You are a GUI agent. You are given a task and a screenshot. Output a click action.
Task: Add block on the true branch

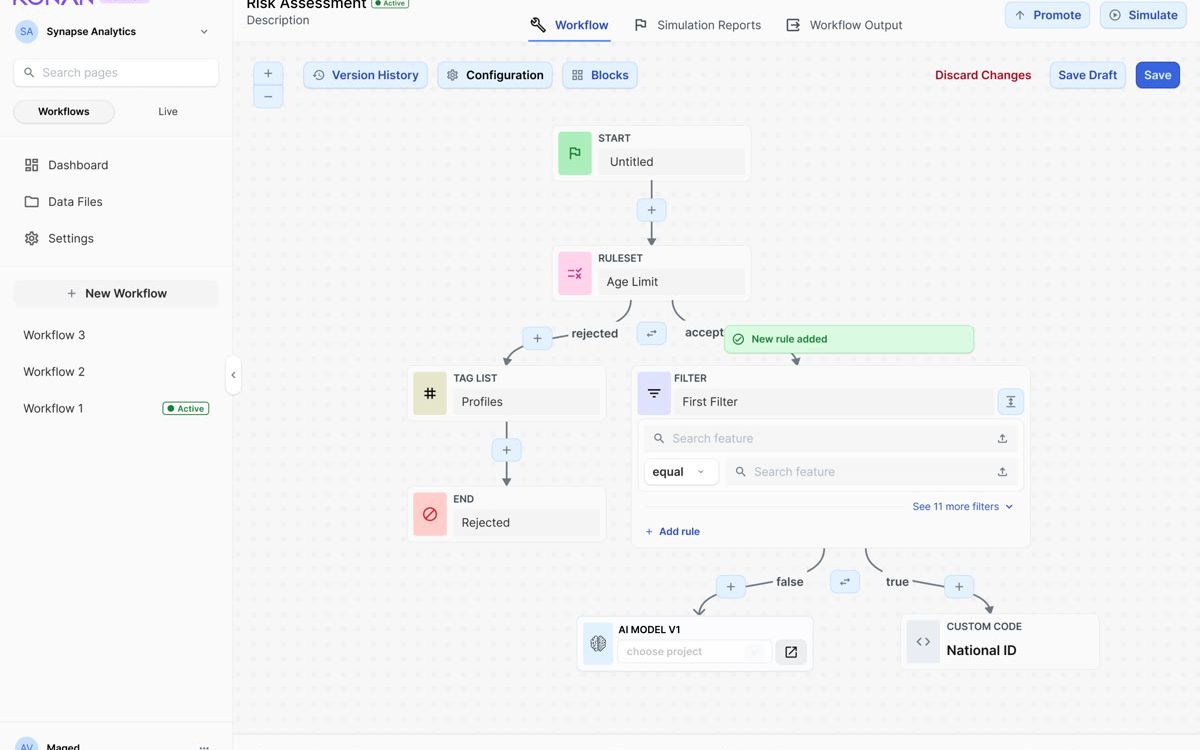959,587
